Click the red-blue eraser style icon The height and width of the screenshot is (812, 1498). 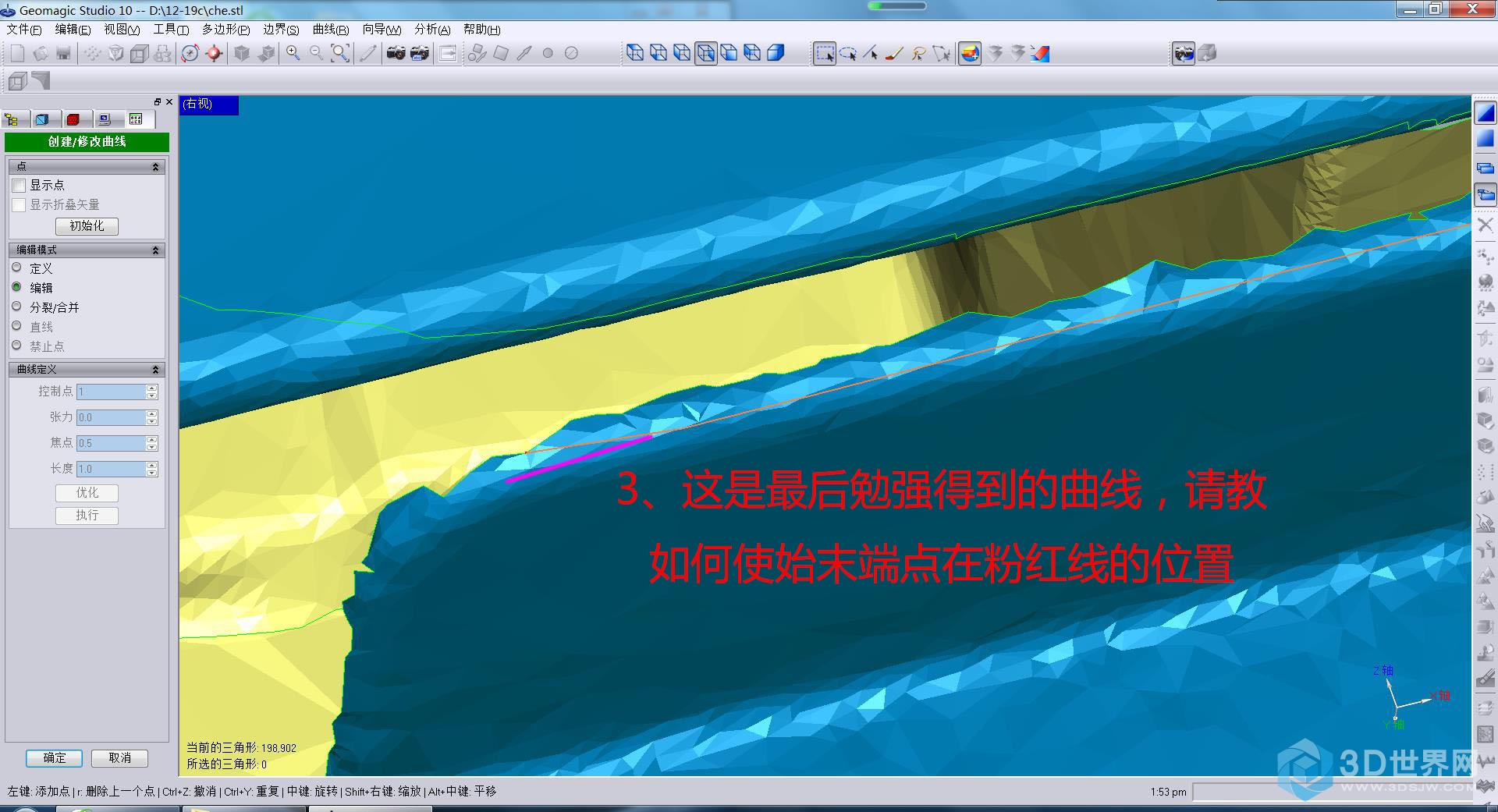point(1040,53)
